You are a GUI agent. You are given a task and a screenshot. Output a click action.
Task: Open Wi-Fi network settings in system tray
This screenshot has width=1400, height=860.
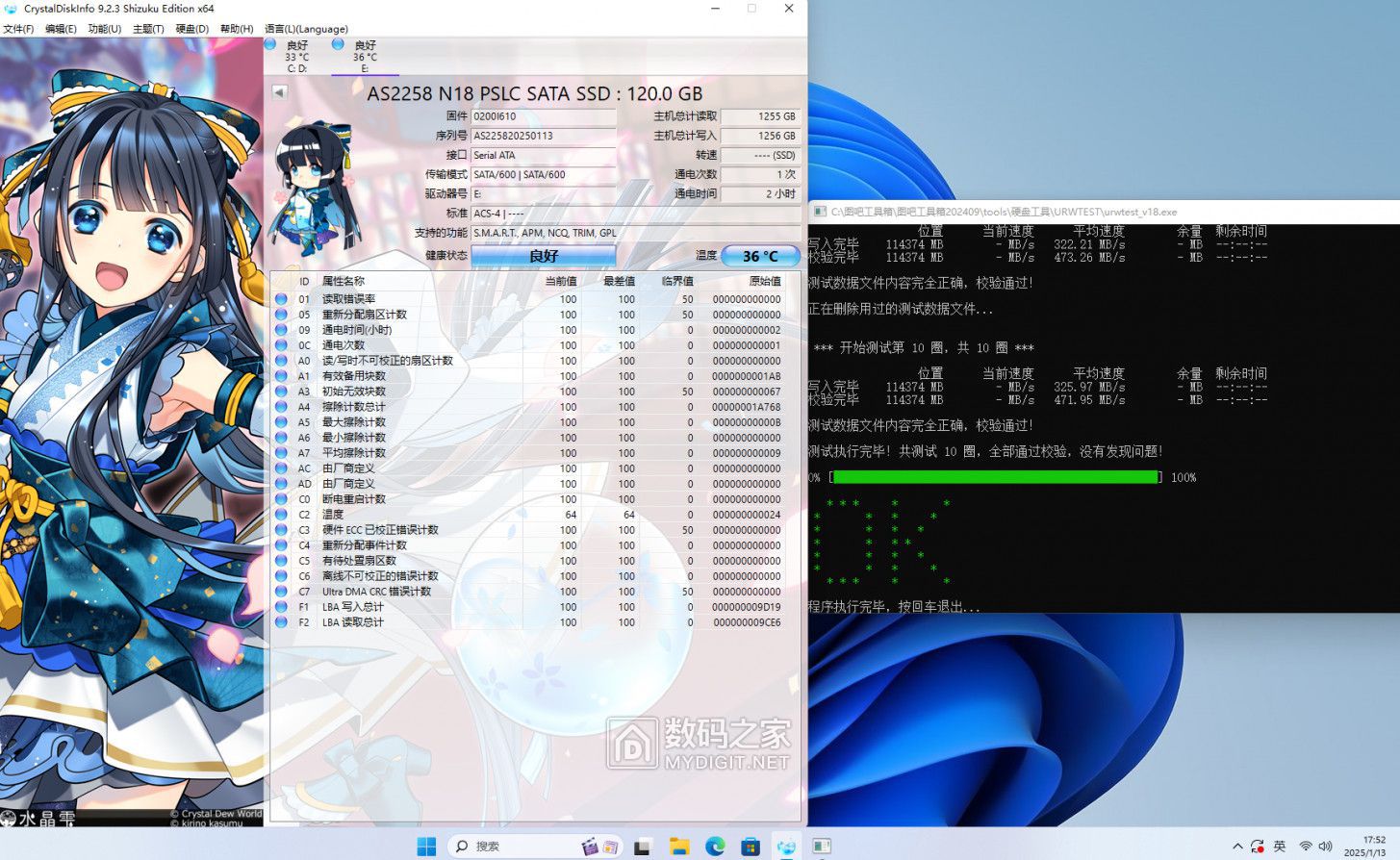(1305, 847)
